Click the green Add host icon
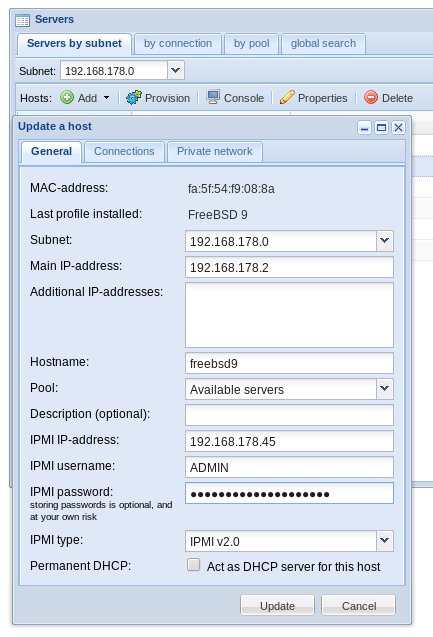This screenshot has height=637, width=433. 67,98
